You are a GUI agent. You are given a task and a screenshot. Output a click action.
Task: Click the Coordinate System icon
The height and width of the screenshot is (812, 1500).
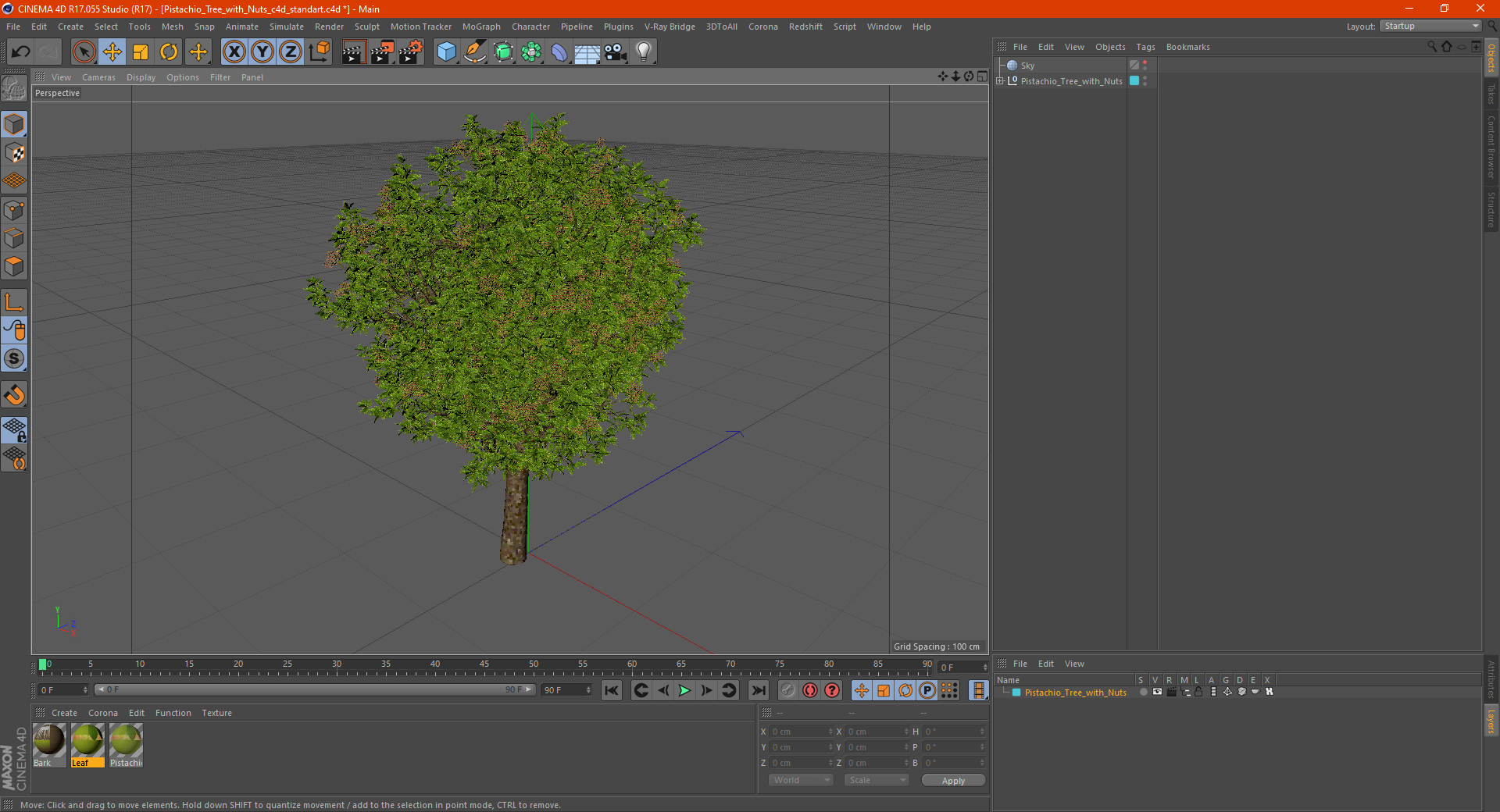[x=320, y=52]
